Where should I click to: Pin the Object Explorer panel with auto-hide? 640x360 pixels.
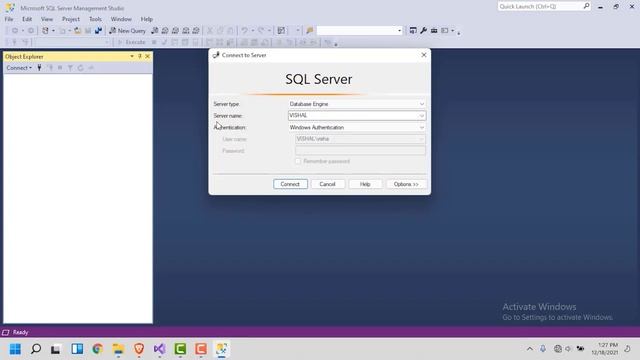[x=140, y=56]
